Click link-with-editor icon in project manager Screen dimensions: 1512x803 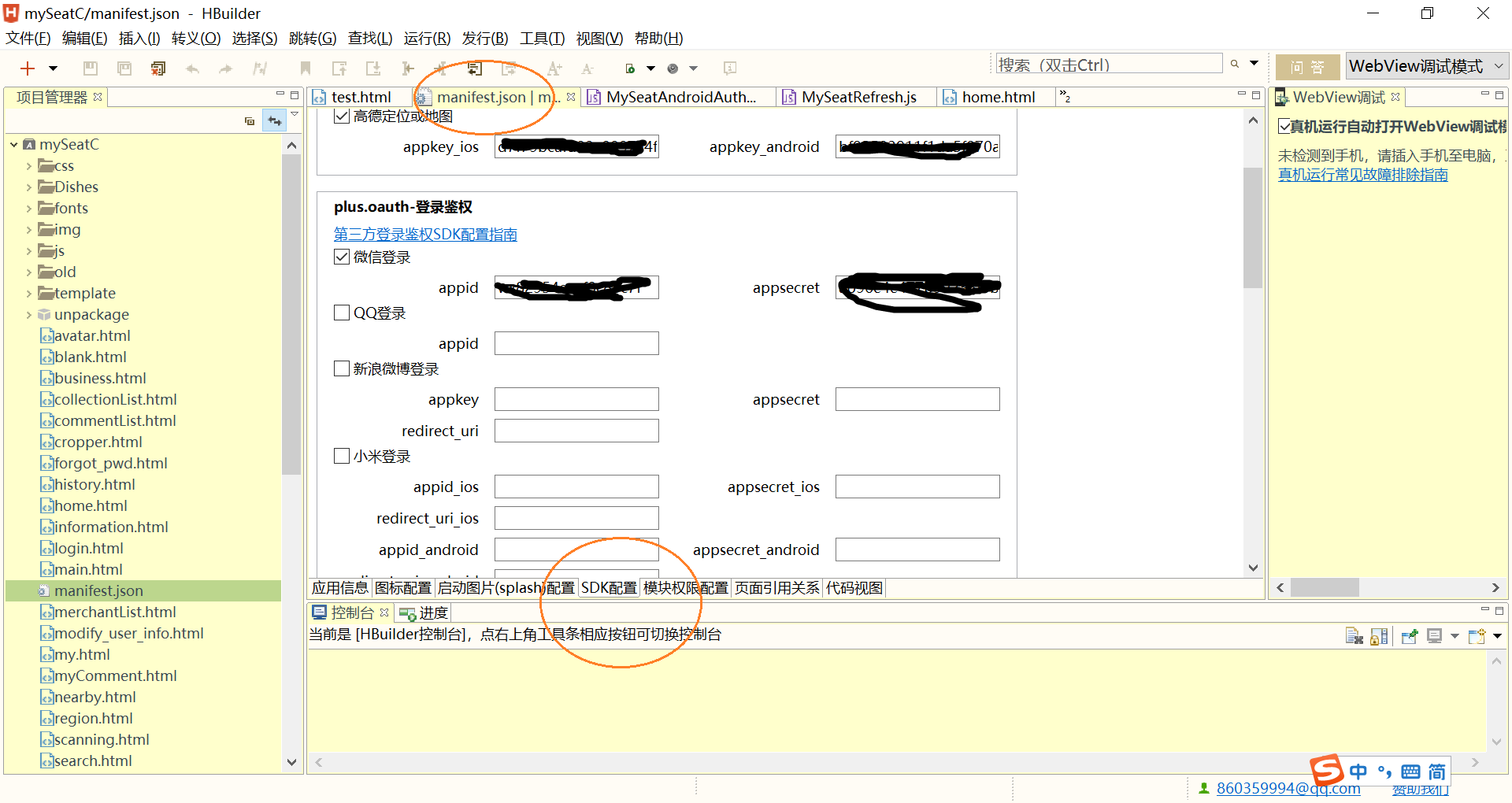tap(274, 120)
